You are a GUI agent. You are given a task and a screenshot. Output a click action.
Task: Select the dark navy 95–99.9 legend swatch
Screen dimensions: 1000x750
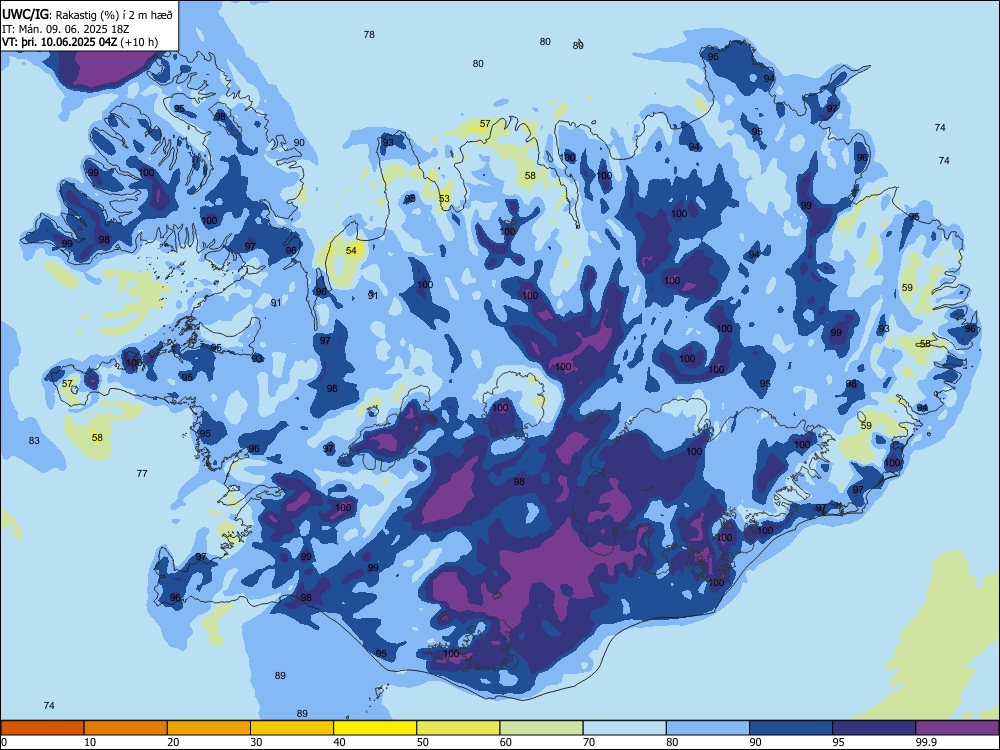(874, 728)
